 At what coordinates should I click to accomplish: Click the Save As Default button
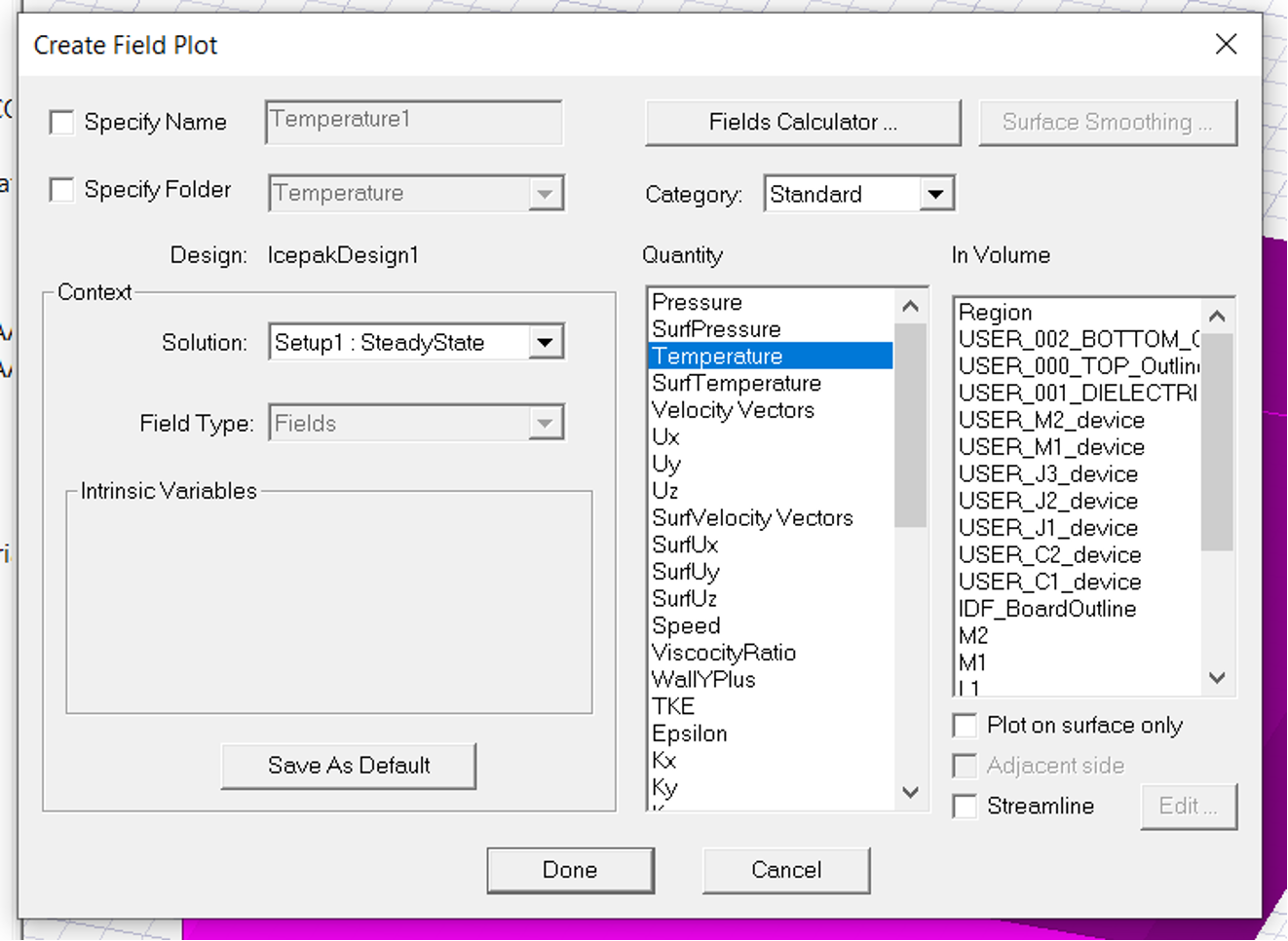click(348, 766)
